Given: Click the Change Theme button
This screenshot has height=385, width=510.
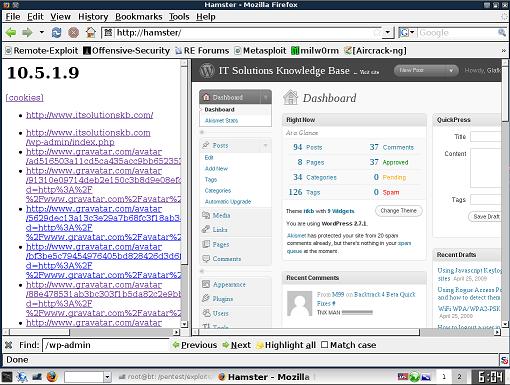Looking at the screenshot, I should tap(399, 211).
